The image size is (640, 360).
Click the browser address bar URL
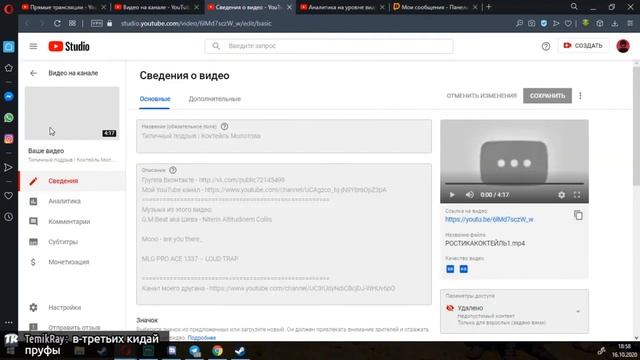click(196, 24)
